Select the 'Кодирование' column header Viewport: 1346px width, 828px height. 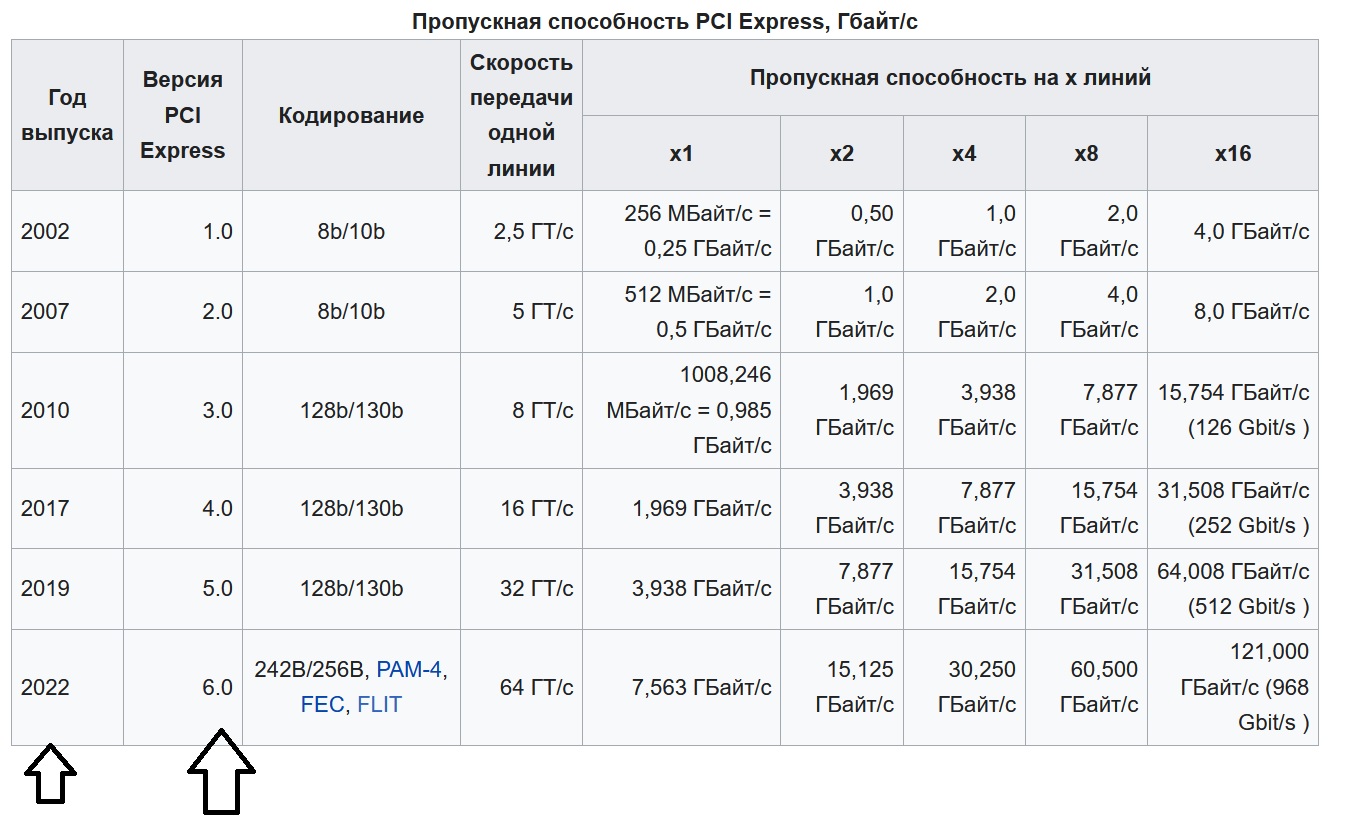(x=351, y=115)
